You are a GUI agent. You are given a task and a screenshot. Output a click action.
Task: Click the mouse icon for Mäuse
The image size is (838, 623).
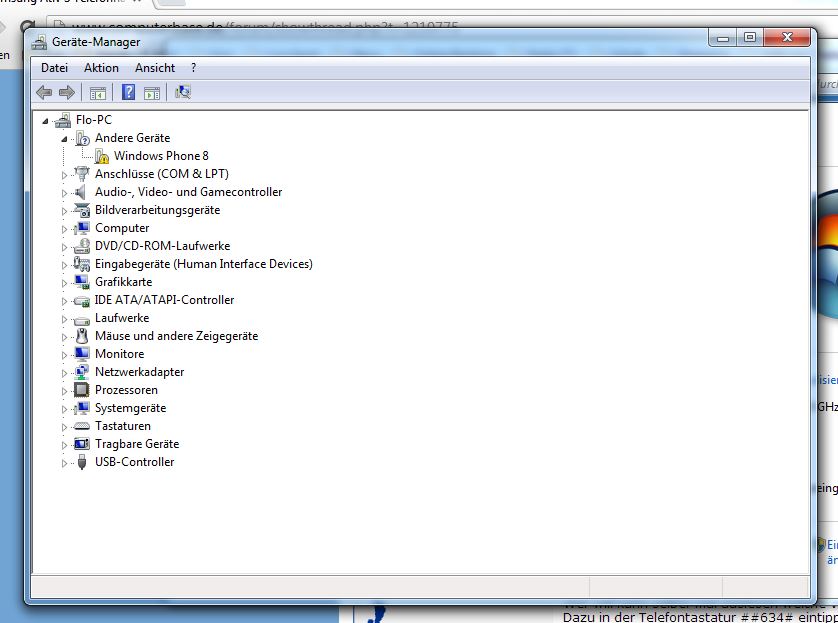[82, 336]
